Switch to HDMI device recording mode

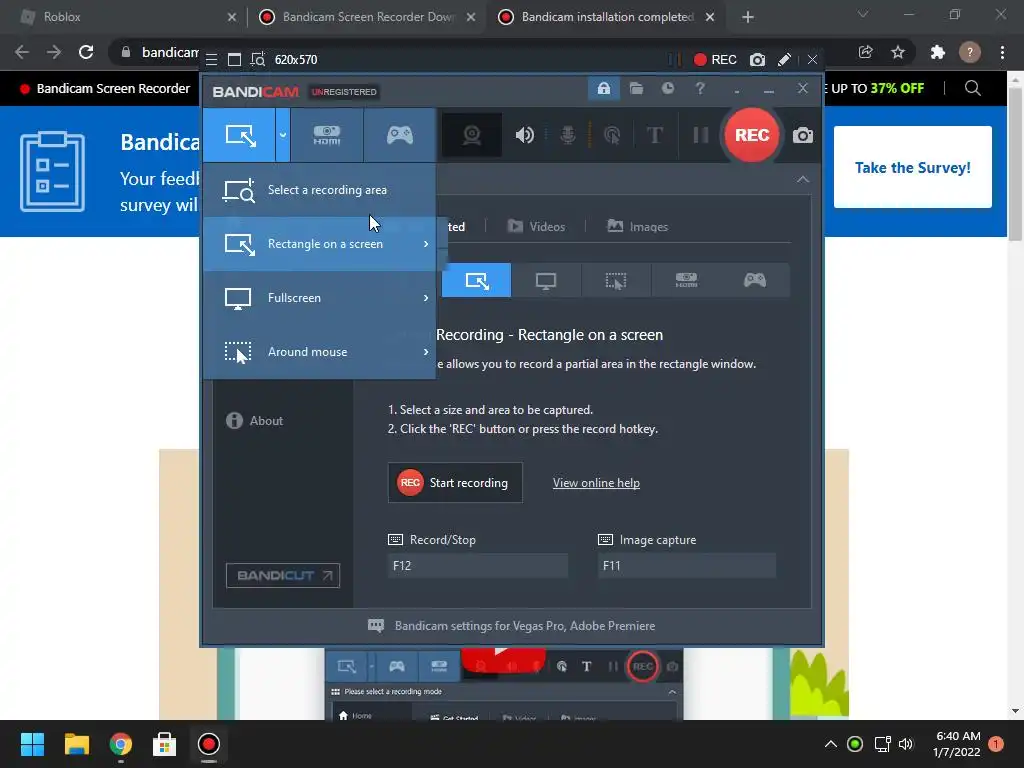(x=327, y=135)
